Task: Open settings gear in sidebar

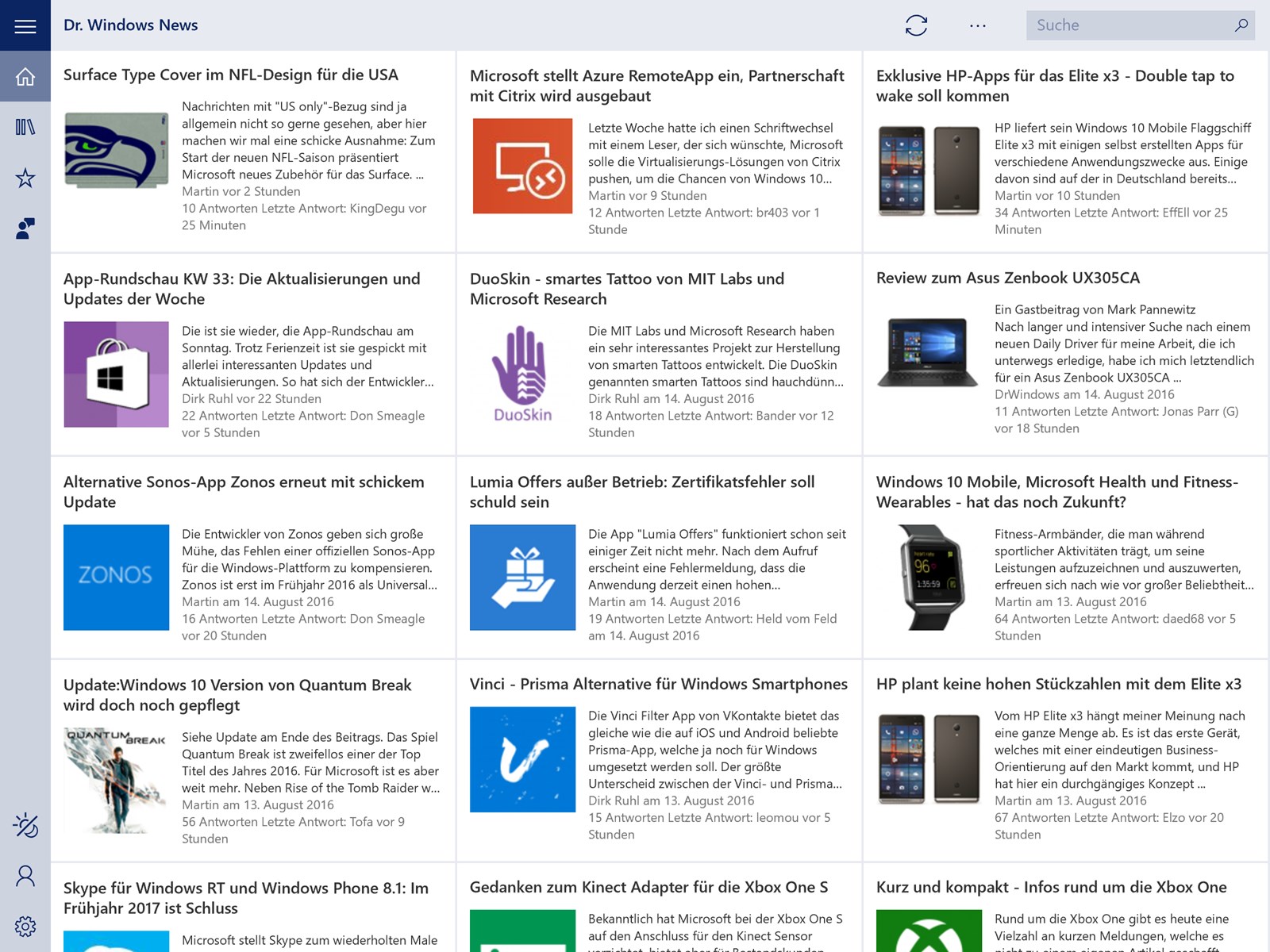Action: click(x=25, y=927)
